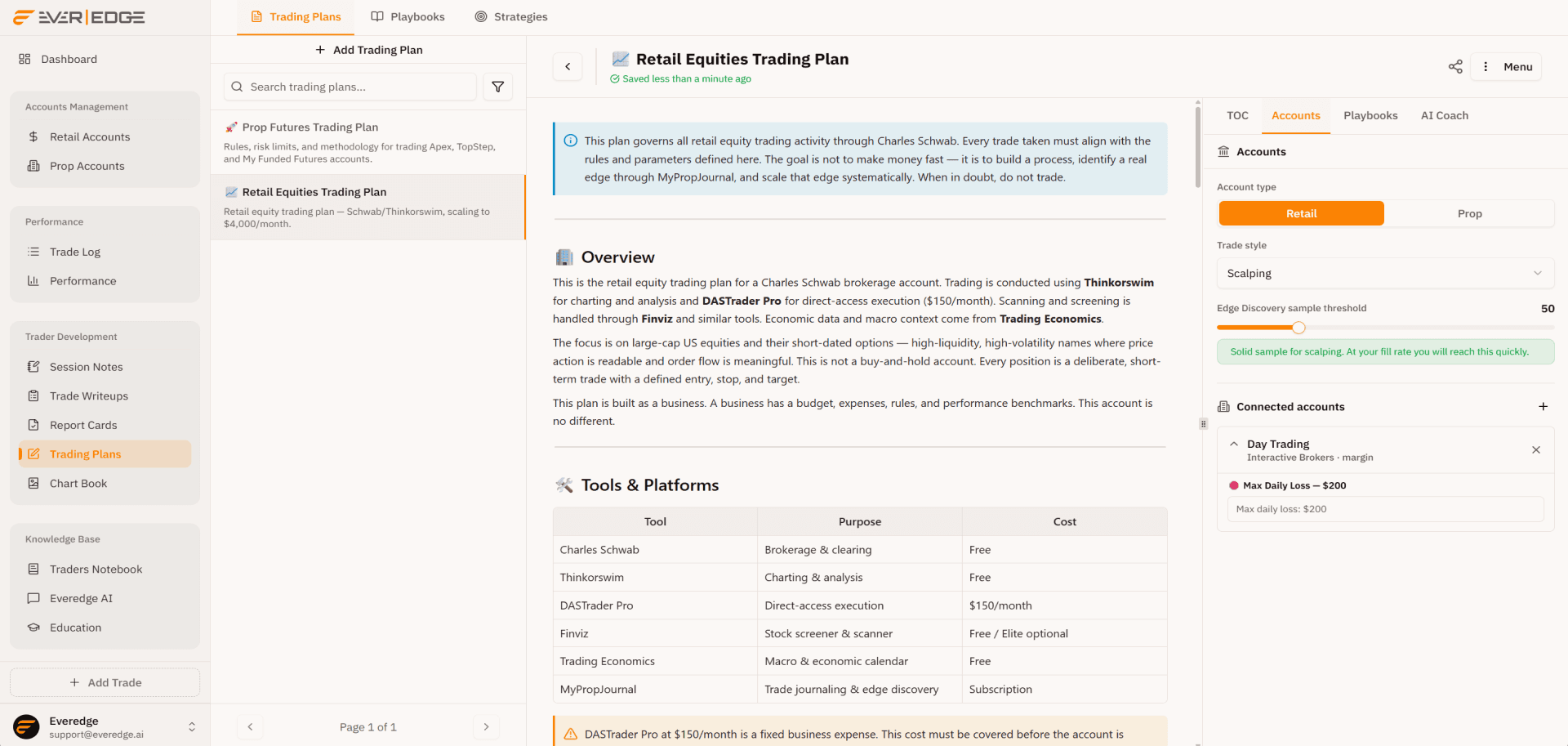The width and height of the screenshot is (1568, 746).
Task: Click the 'Tools & Platforms' heading
Action: [x=650, y=485]
